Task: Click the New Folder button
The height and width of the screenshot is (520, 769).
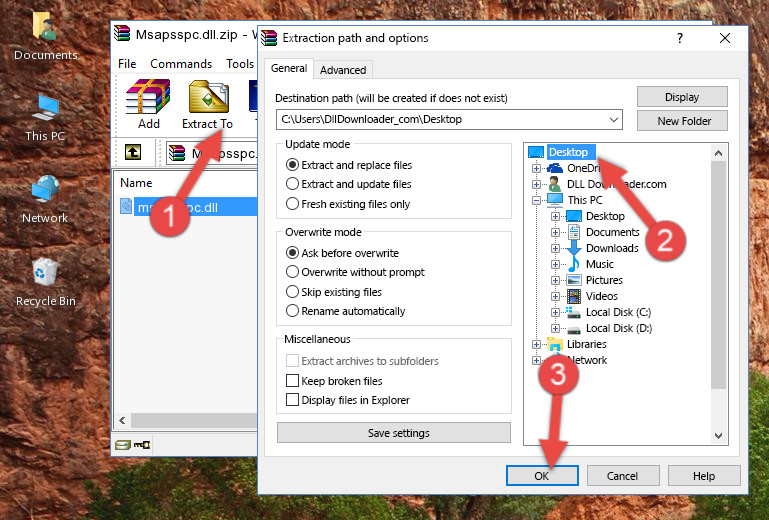Action: coord(682,121)
